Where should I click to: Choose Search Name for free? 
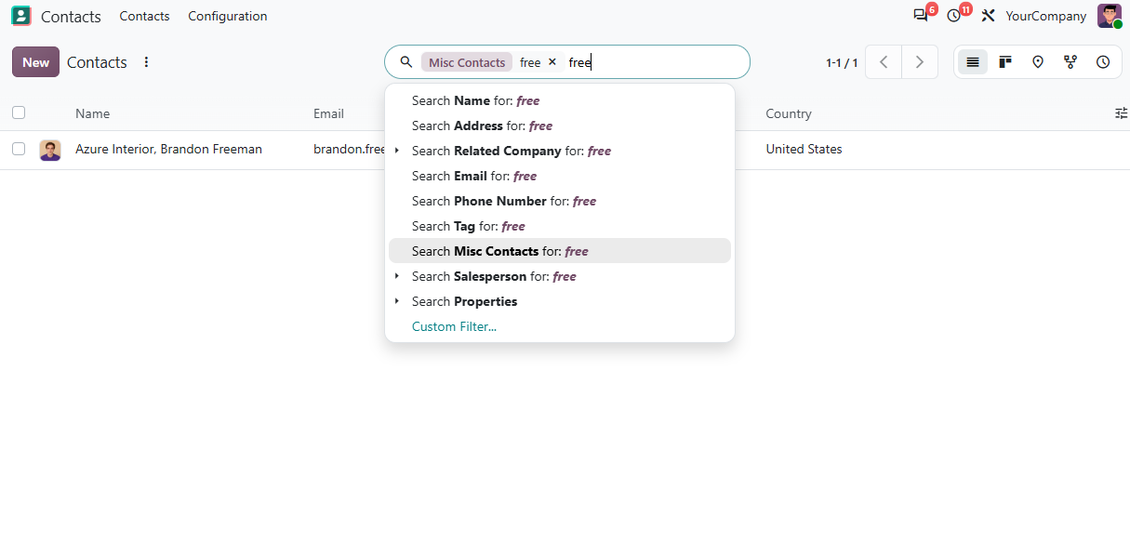(560, 101)
